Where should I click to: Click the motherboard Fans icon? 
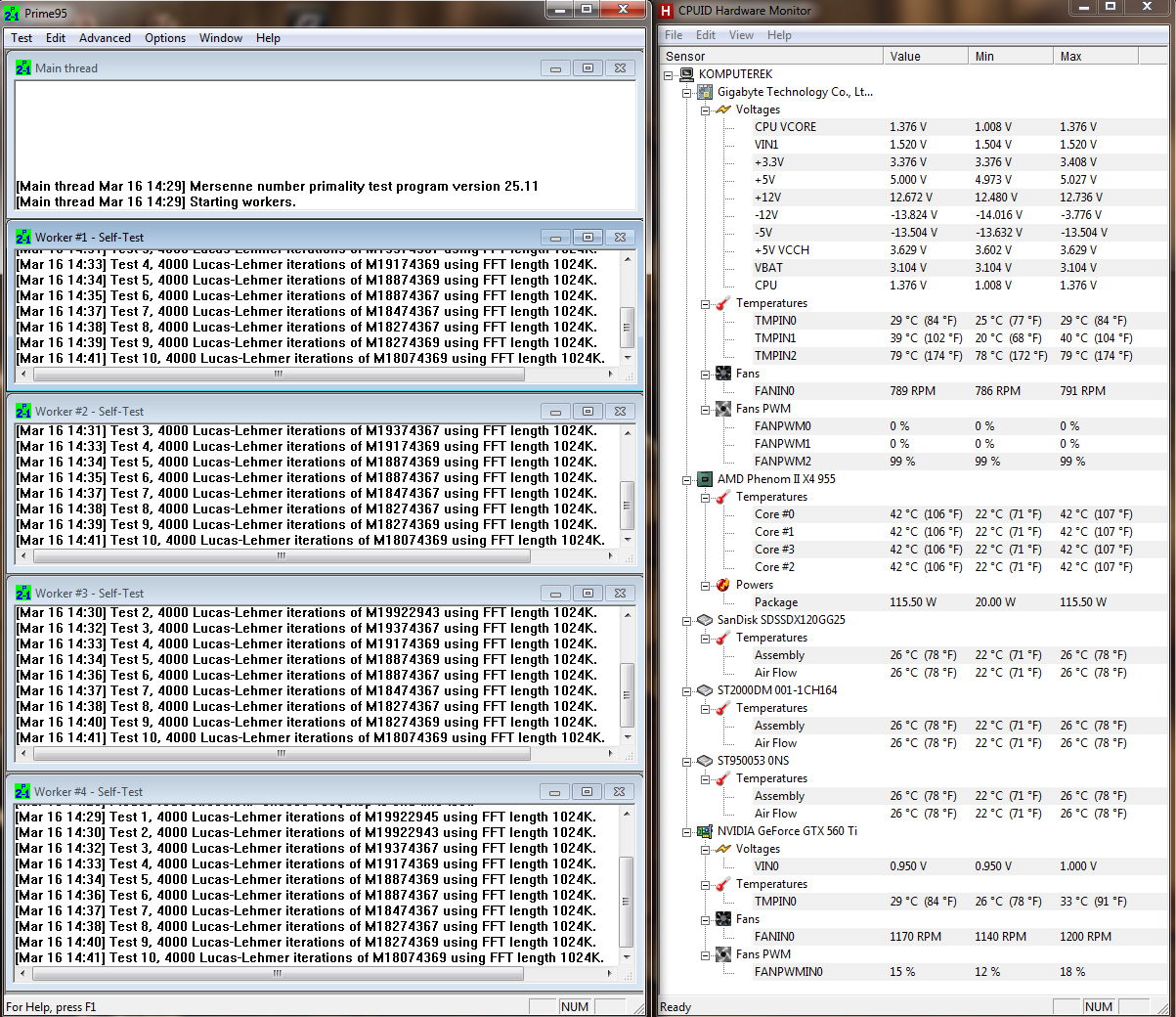pyautogui.click(x=723, y=374)
